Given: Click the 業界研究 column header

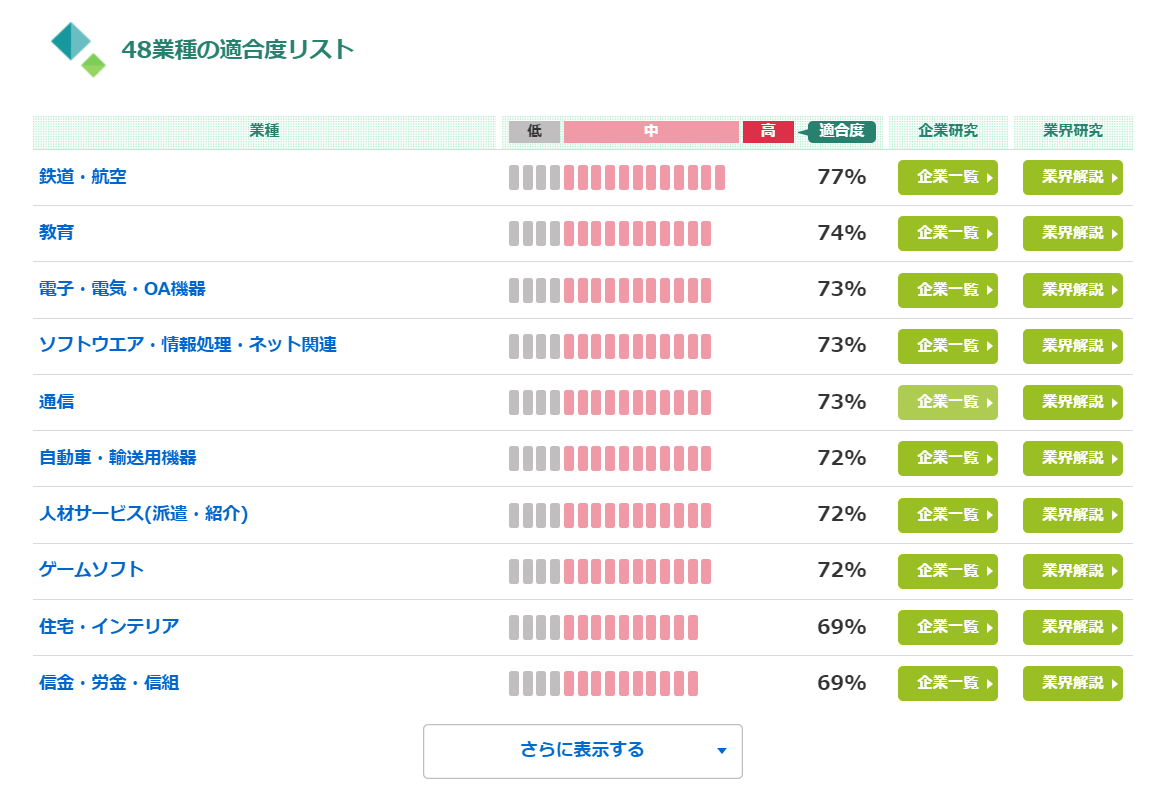Looking at the screenshot, I should (1072, 131).
